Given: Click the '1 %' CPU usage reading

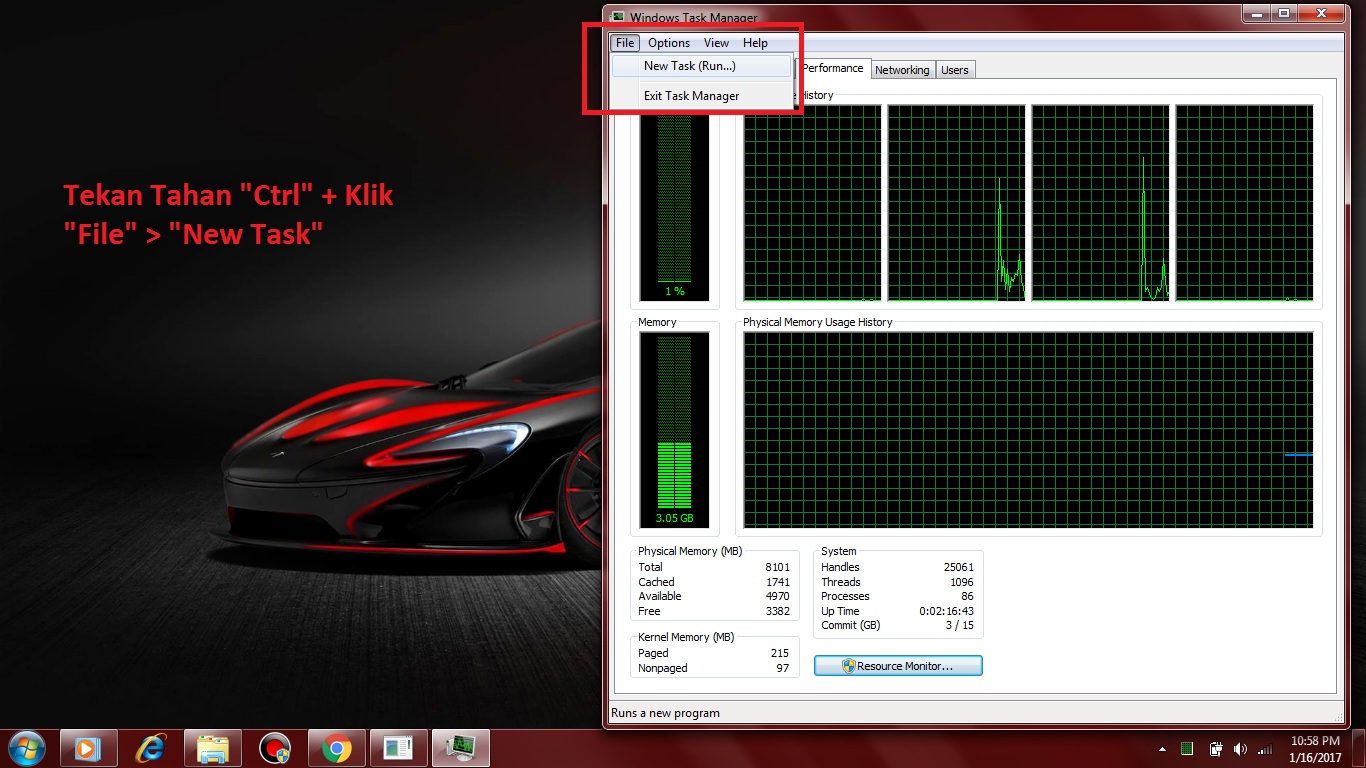Looking at the screenshot, I should [x=675, y=291].
